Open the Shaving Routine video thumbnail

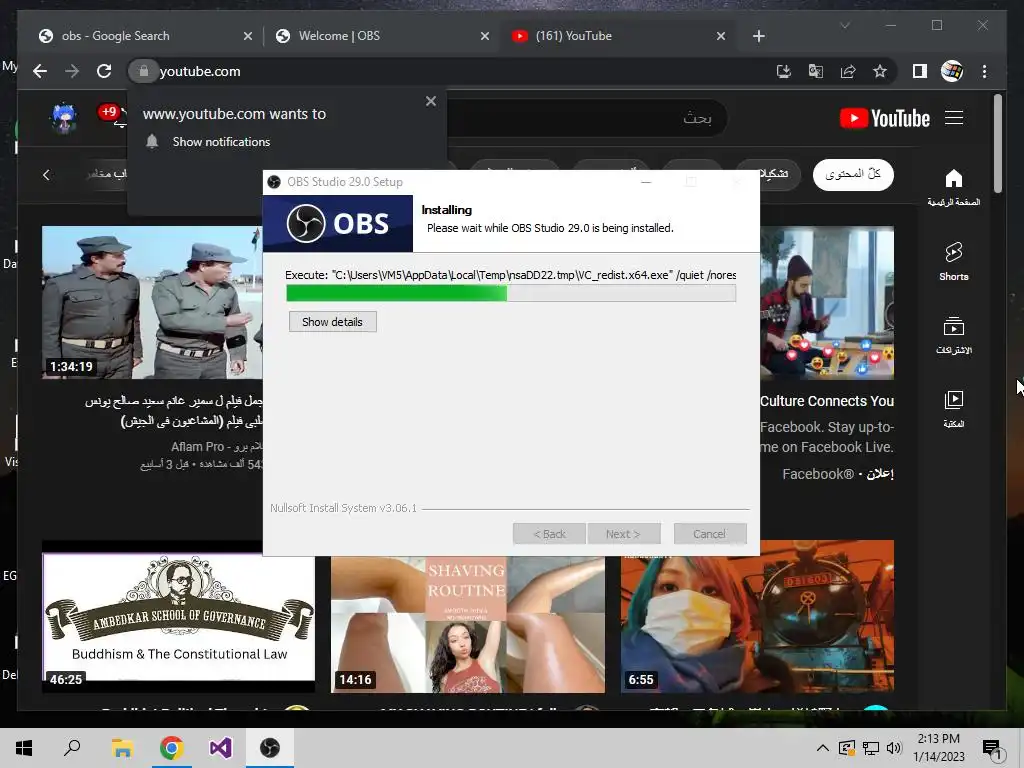(x=468, y=622)
